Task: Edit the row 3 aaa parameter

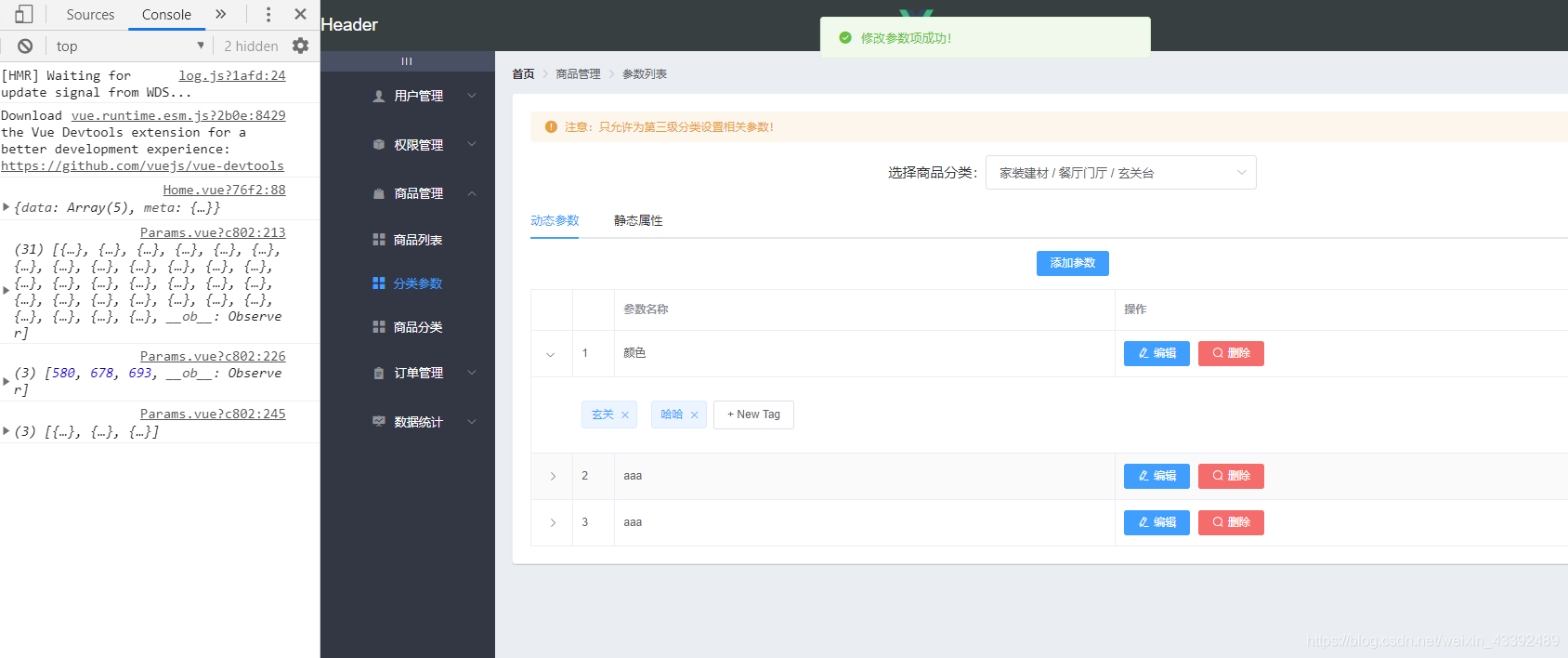Action: tap(1156, 522)
